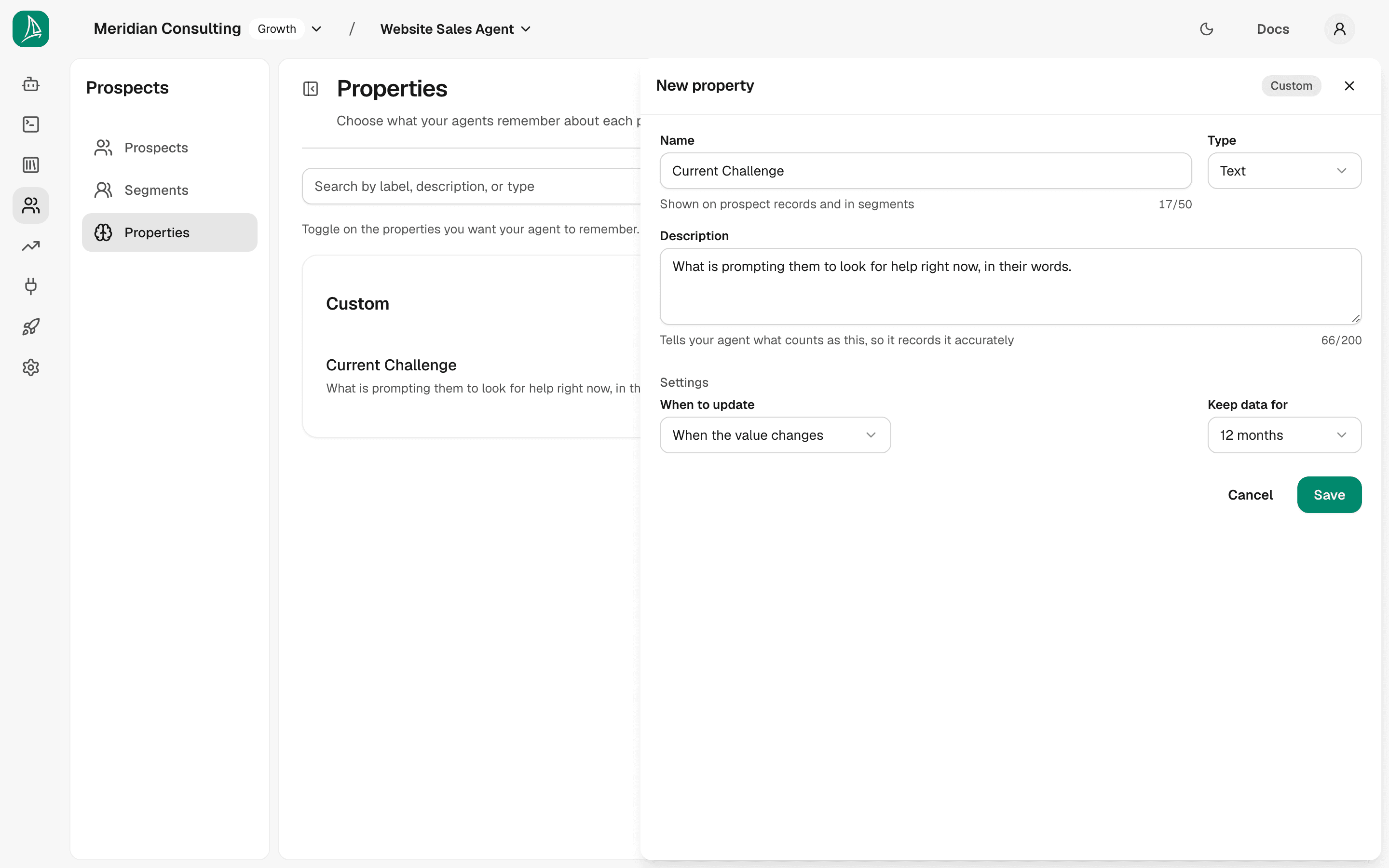The height and width of the screenshot is (868, 1389).
Task: Open the library books sidebar icon
Action: [x=31, y=165]
